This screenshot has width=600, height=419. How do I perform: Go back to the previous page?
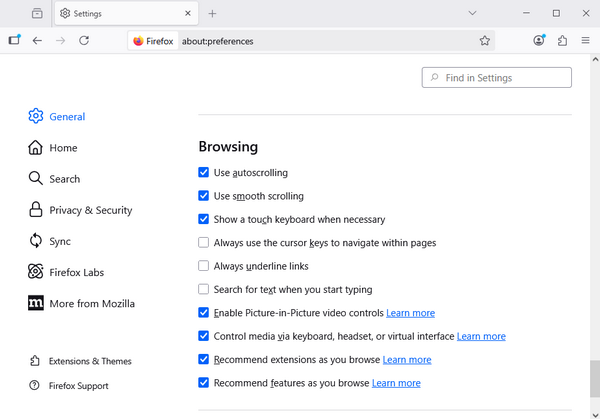click(37, 41)
